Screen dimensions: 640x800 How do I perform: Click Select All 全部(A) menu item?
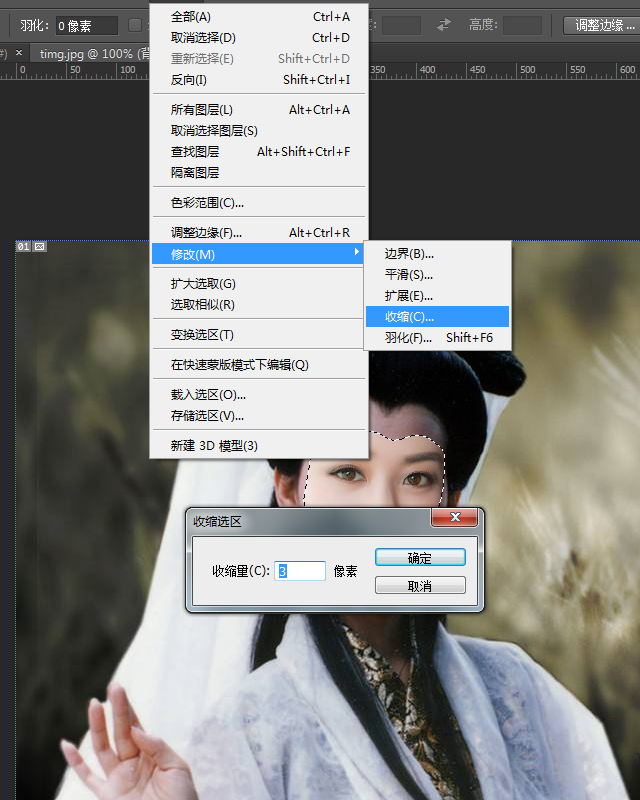[259, 17]
